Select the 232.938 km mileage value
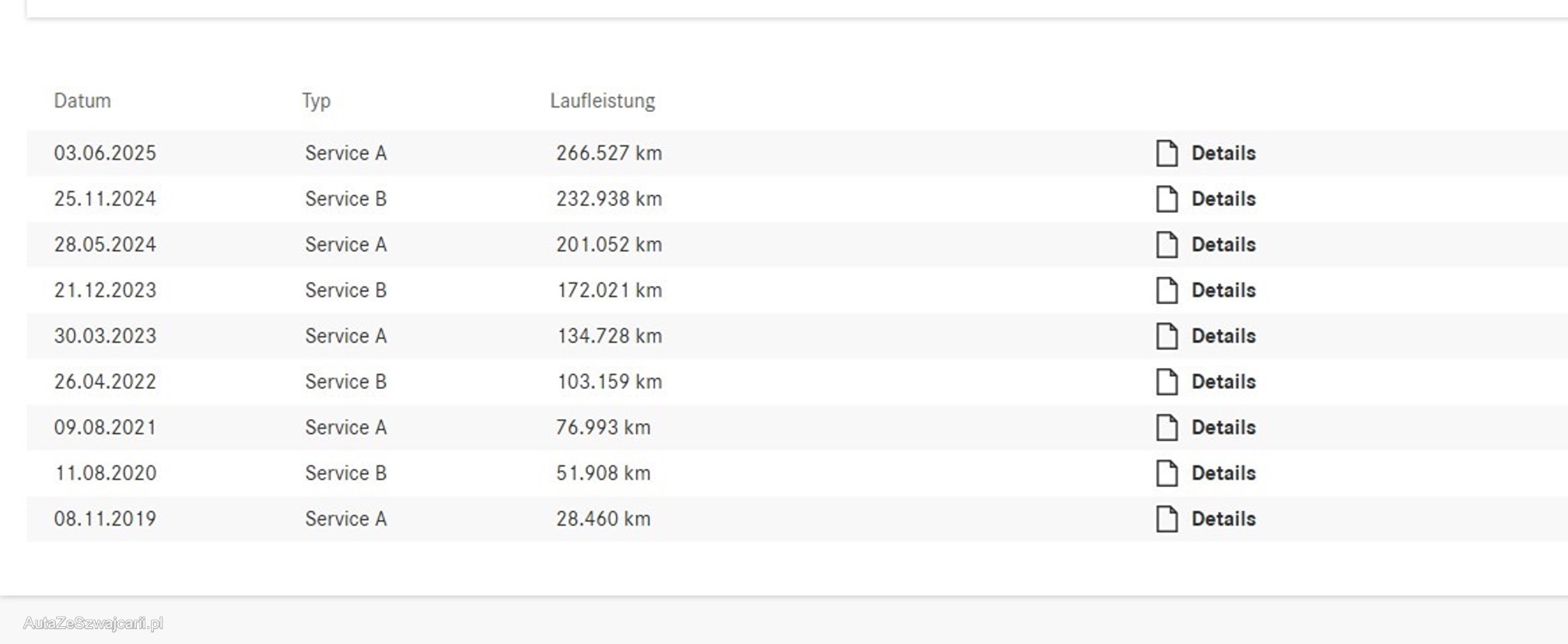This screenshot has width=1568, height=644. (608, 199)
